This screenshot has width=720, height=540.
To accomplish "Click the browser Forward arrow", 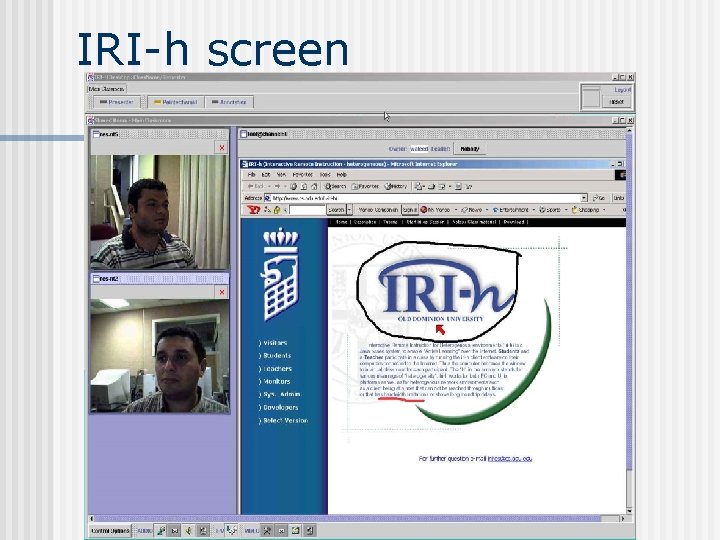I will [x=277, y=186].
